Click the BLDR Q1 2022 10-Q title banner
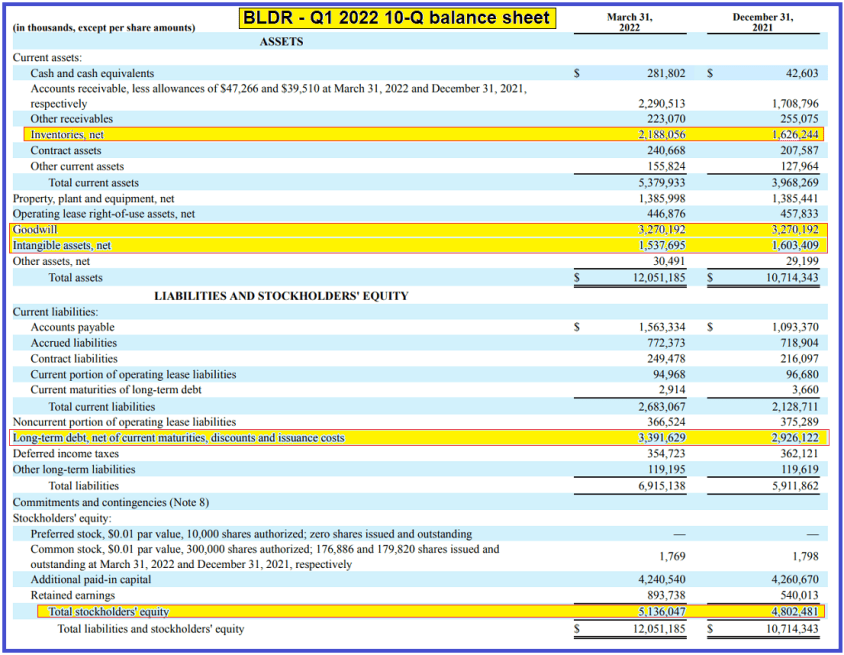This screenshot has width=844, height=655. point(396,18)
